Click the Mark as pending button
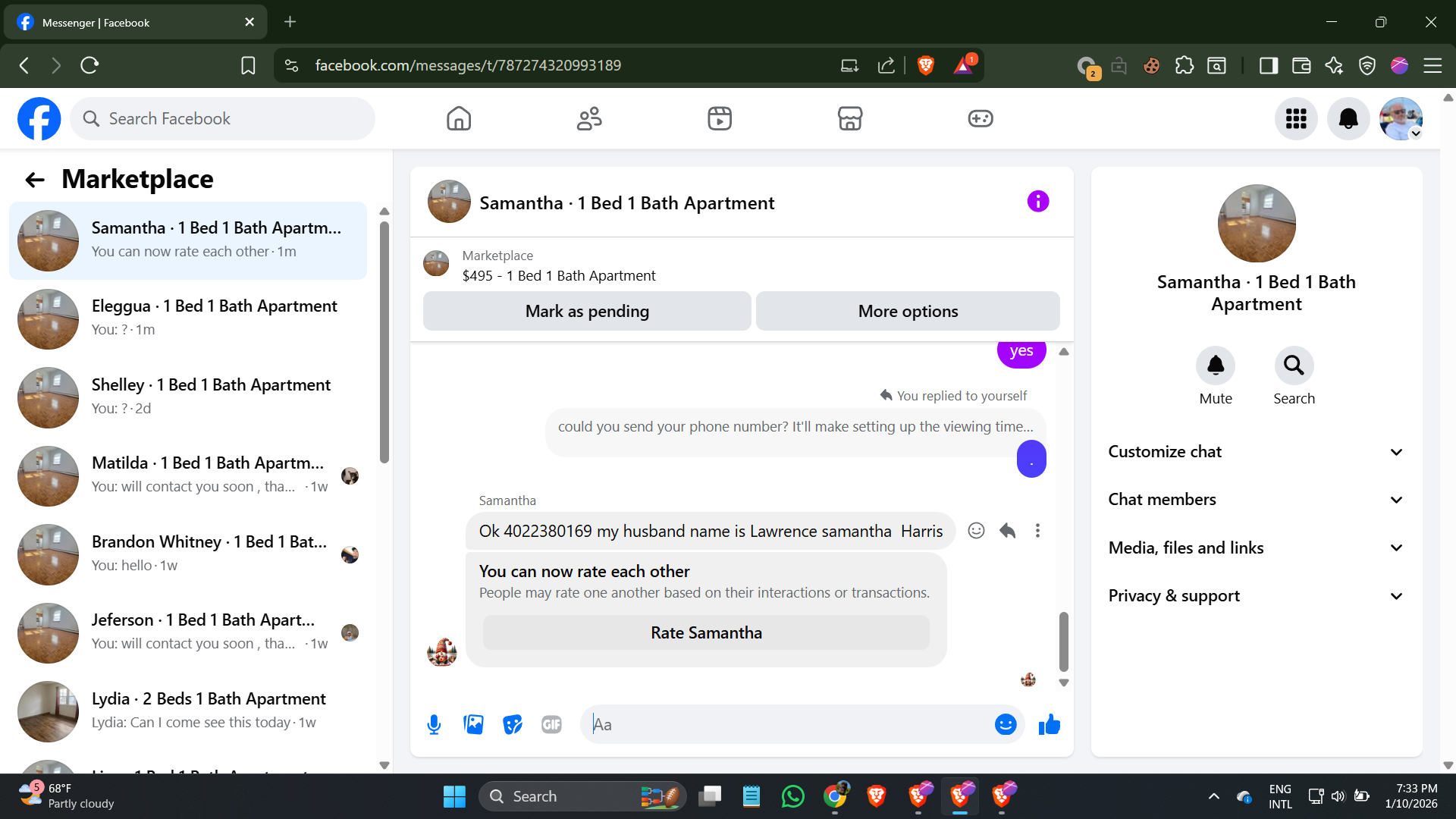 point(587,311)
